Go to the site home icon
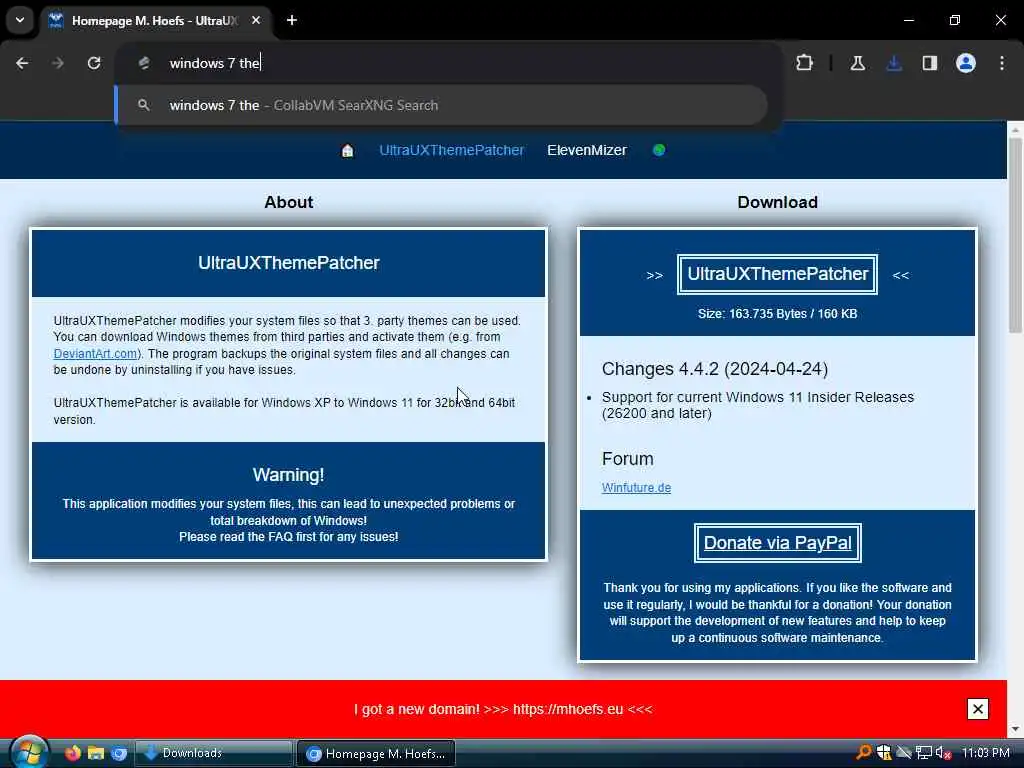The height and width of the screenshot is (768, 1024). [x=347, y=151]
